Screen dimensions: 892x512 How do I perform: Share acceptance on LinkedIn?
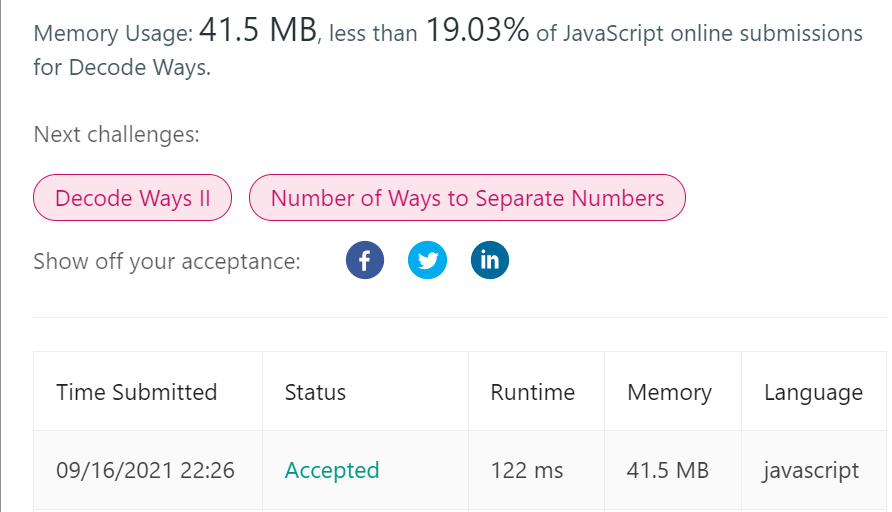tap(489, 261)
